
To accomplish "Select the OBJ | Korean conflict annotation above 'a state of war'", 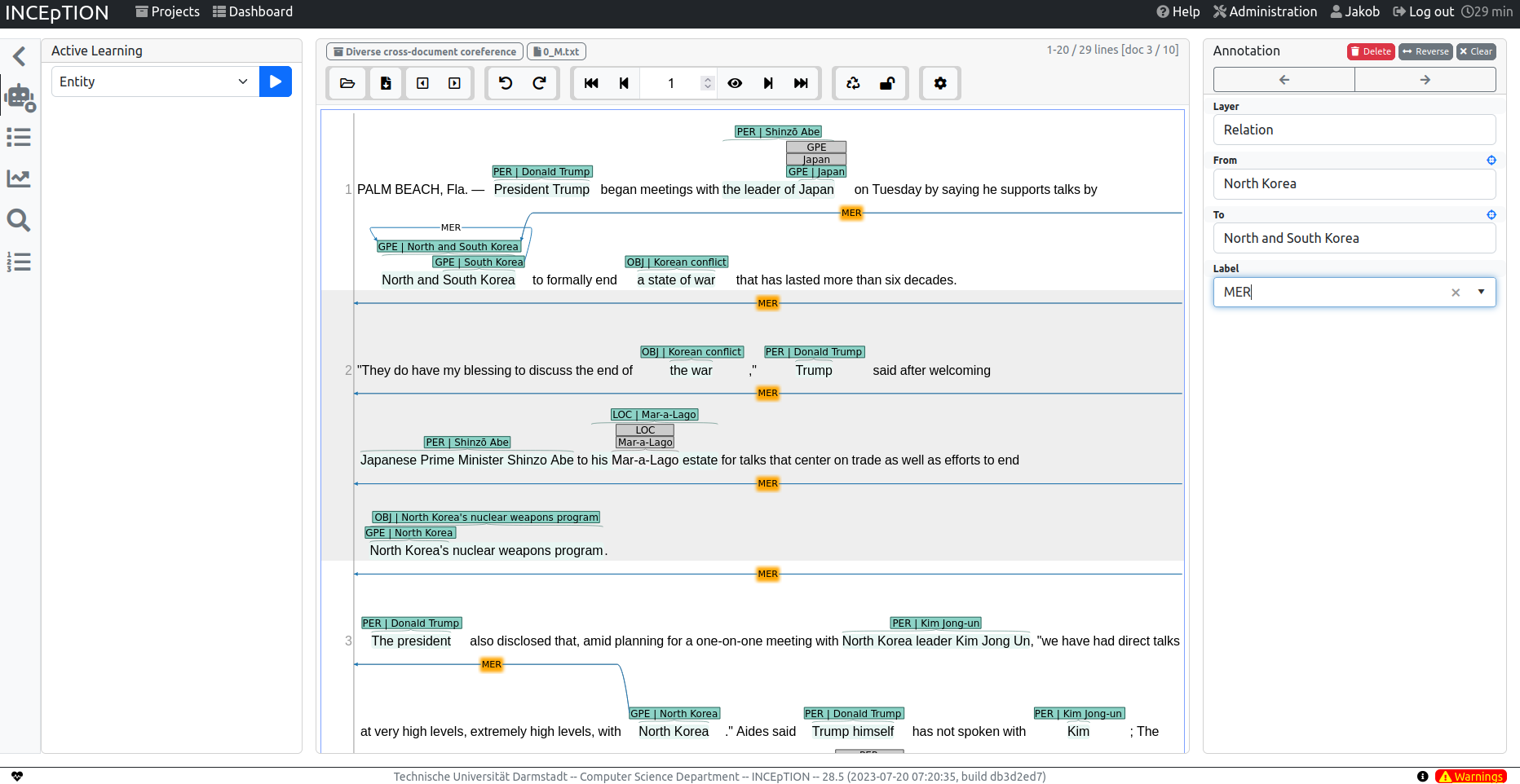I will 677,262.
